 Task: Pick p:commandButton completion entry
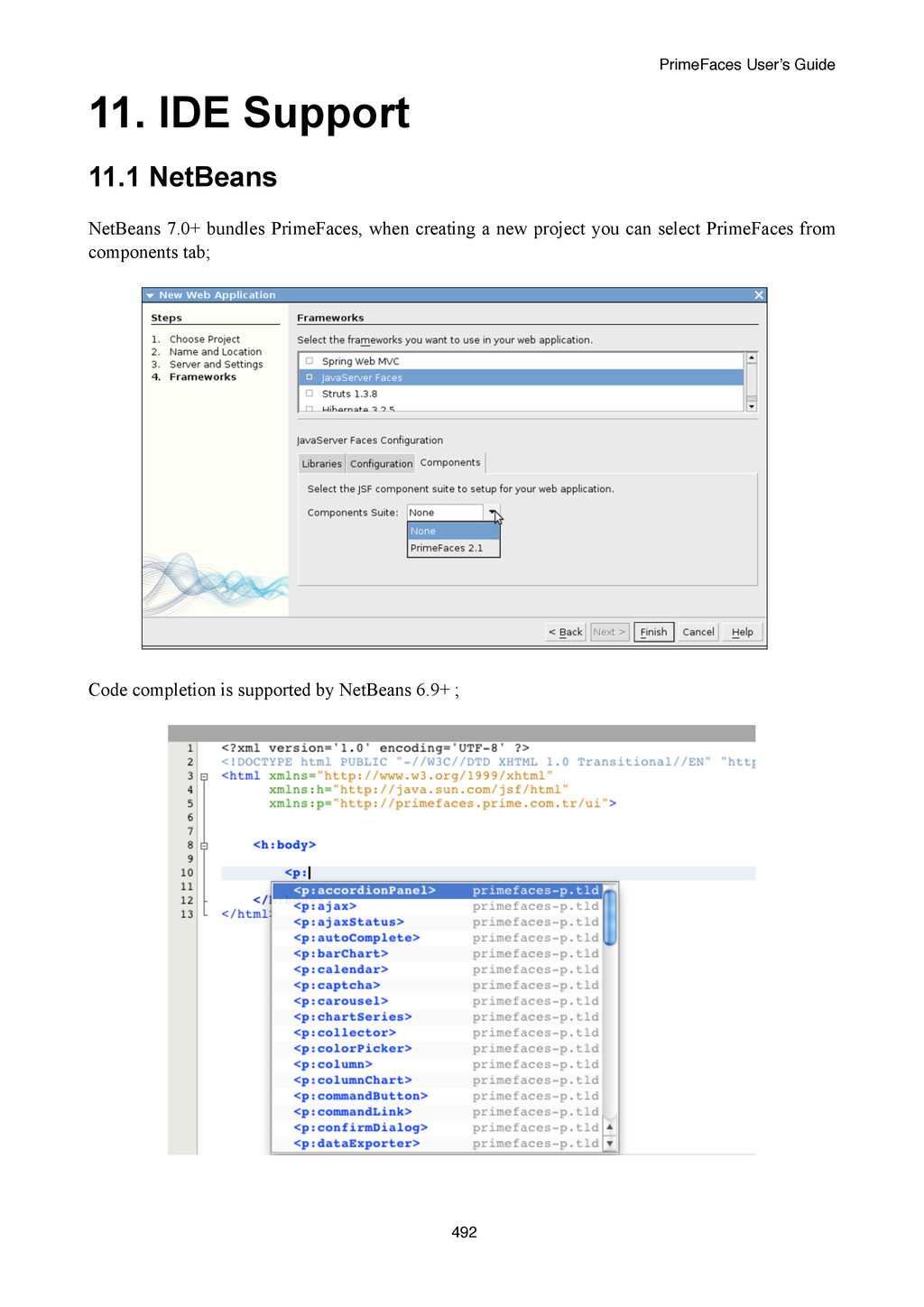click(x=438, y=1096)
